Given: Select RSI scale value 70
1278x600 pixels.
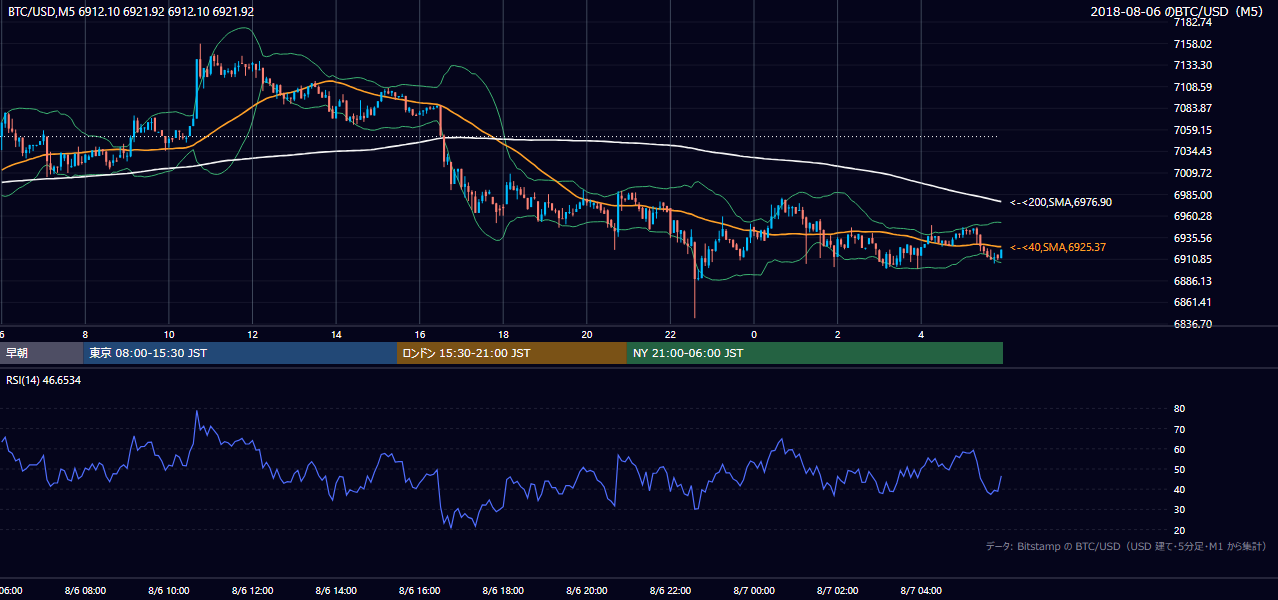Looking at the screenshot, I should [x=1180, y=429].
